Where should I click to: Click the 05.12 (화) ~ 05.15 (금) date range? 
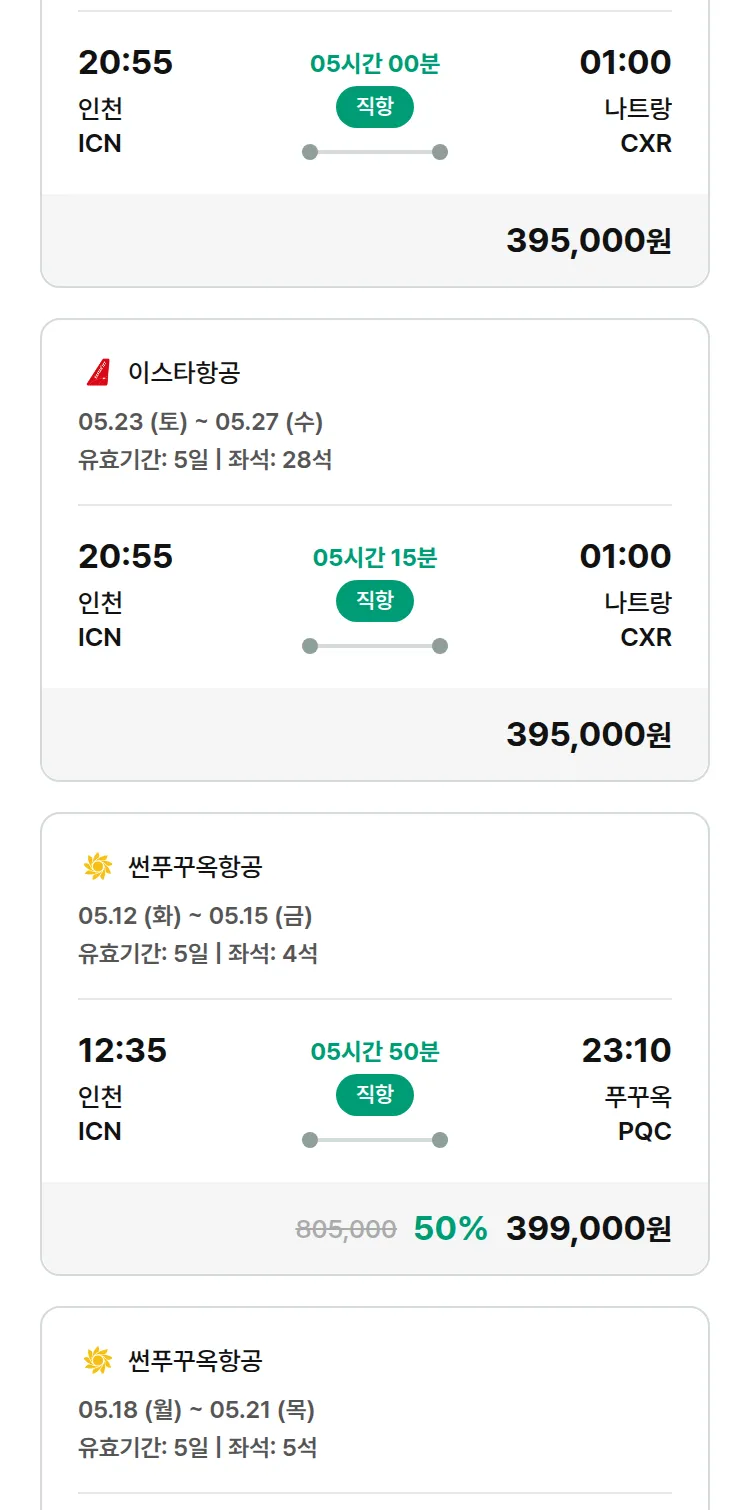(195, 916)
